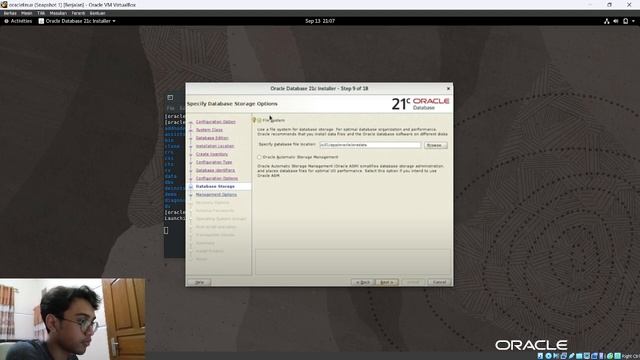Close the Oracle Database installer dialog

(x=448, y=89)
